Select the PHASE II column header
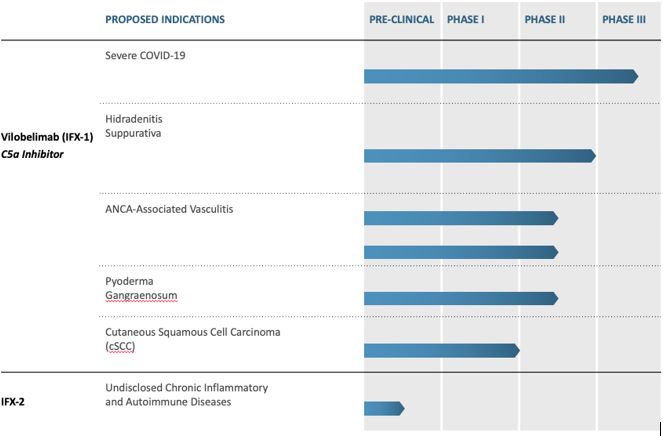 tap(546, 19)
